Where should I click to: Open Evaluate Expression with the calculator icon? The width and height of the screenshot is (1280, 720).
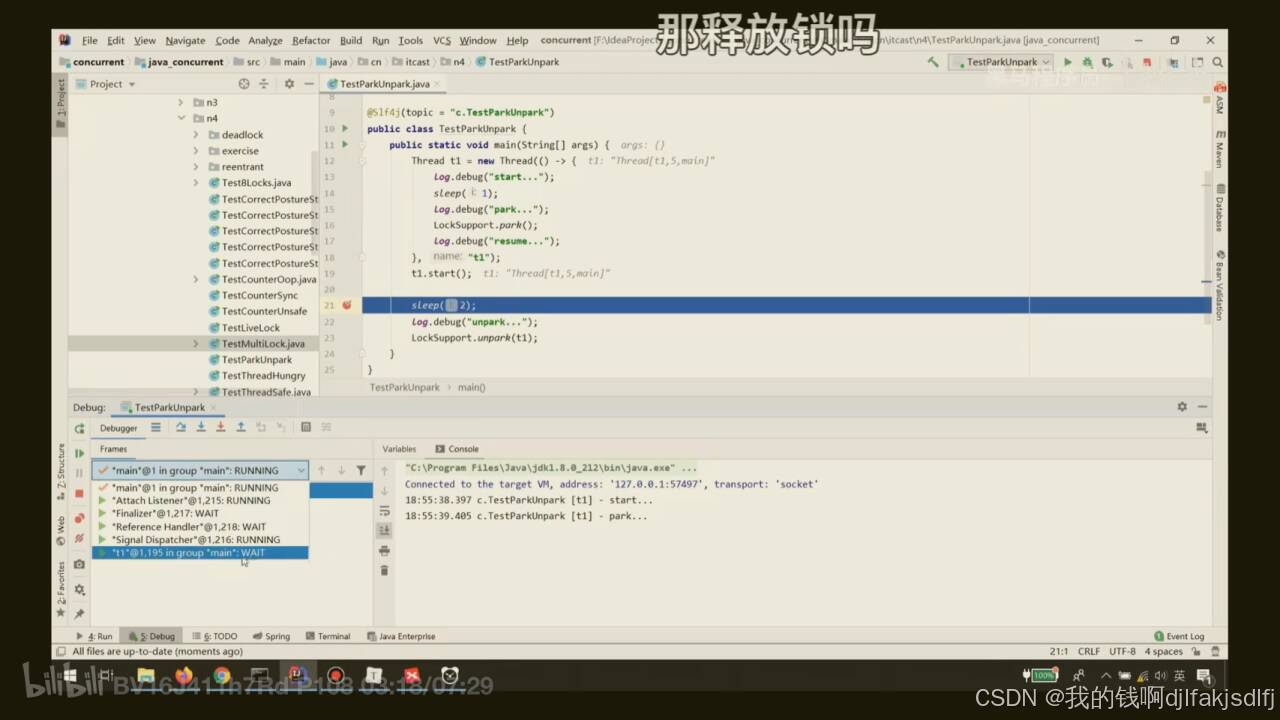point(307,427)
